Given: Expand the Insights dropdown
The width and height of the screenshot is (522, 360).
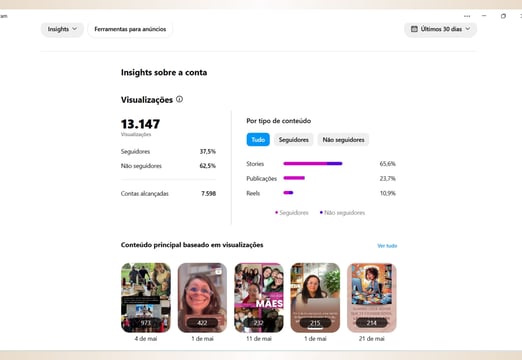Looking at the screenshot, I should [x=62, y=29].
